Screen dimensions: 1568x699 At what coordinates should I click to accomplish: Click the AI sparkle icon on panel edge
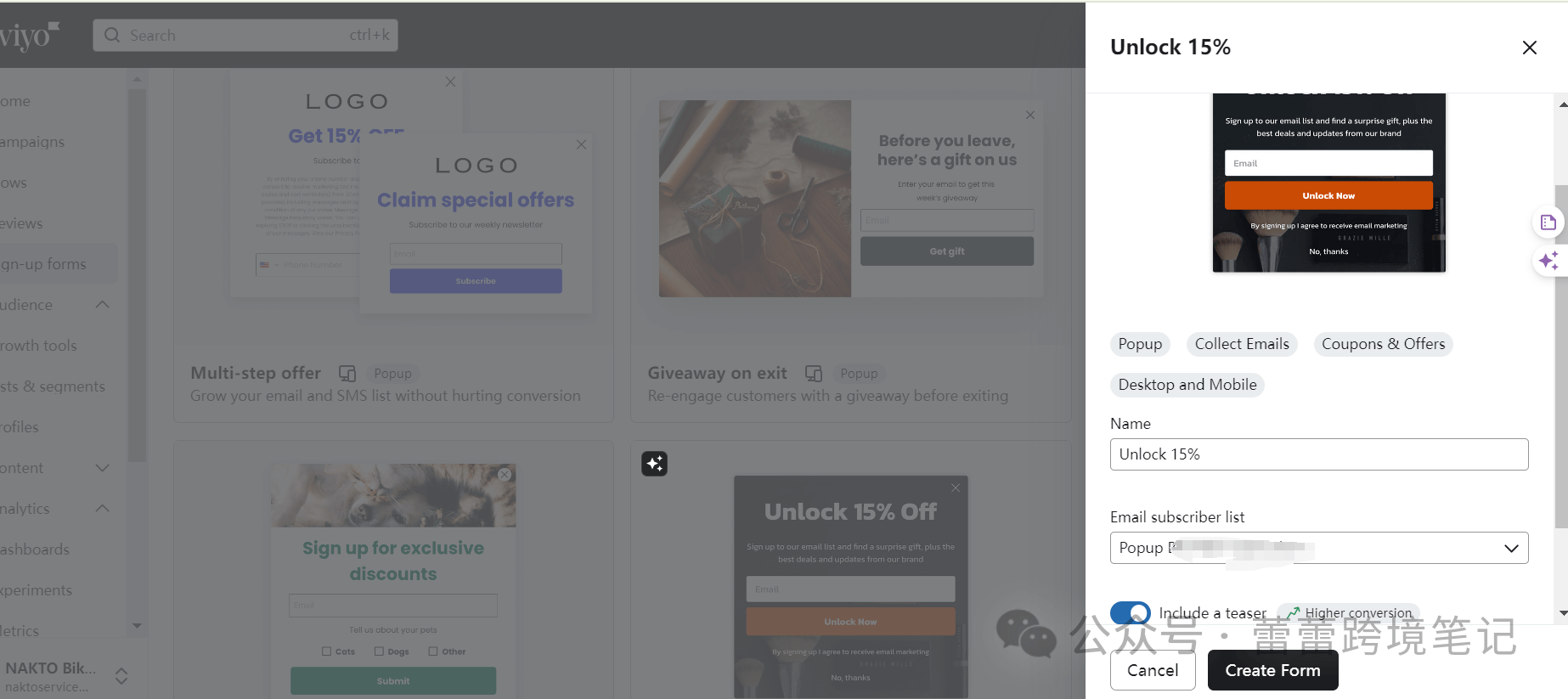point(1548,261)
